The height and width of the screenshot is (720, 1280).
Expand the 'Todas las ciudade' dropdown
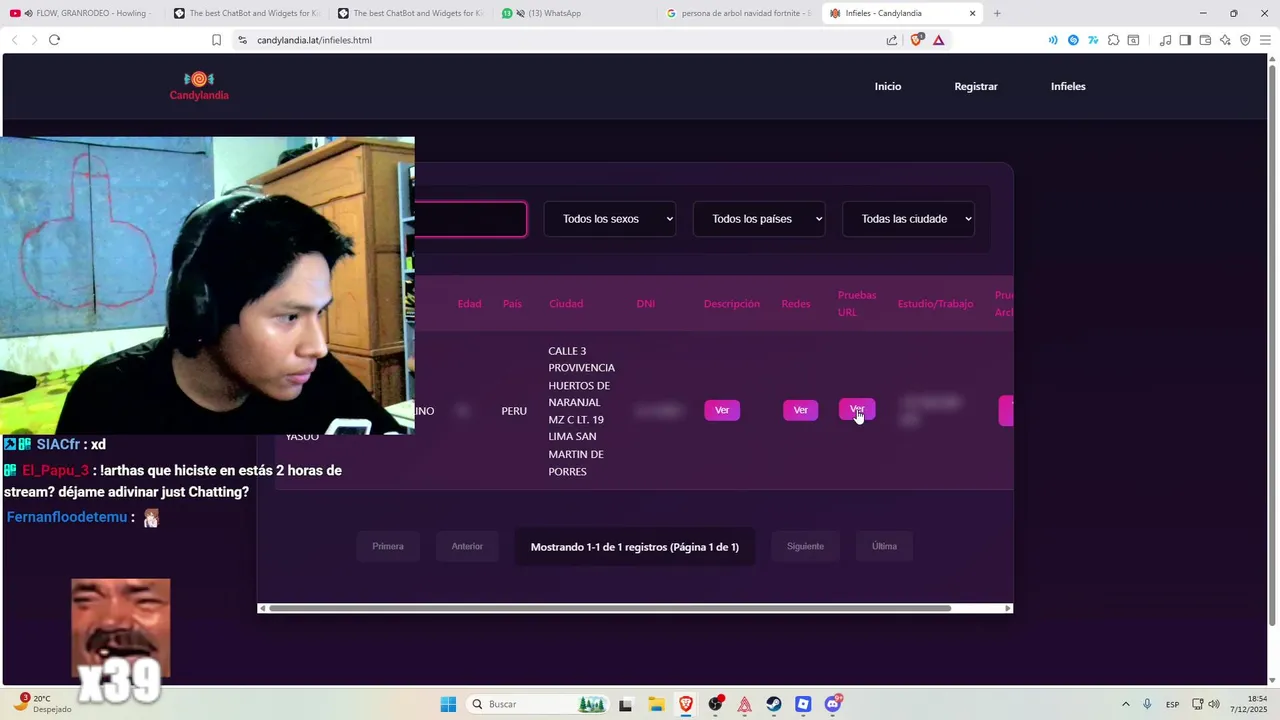(908, 219)
